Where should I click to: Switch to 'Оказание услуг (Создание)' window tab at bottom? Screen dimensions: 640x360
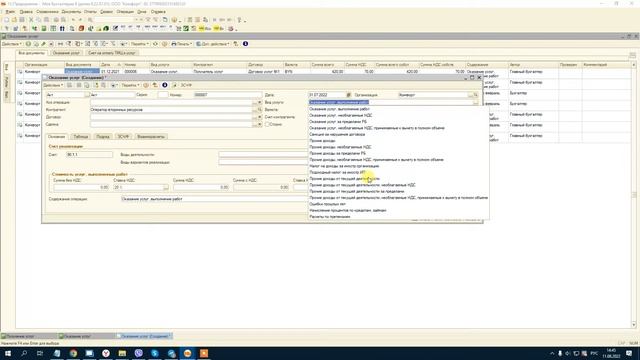(x=144, y=336)
